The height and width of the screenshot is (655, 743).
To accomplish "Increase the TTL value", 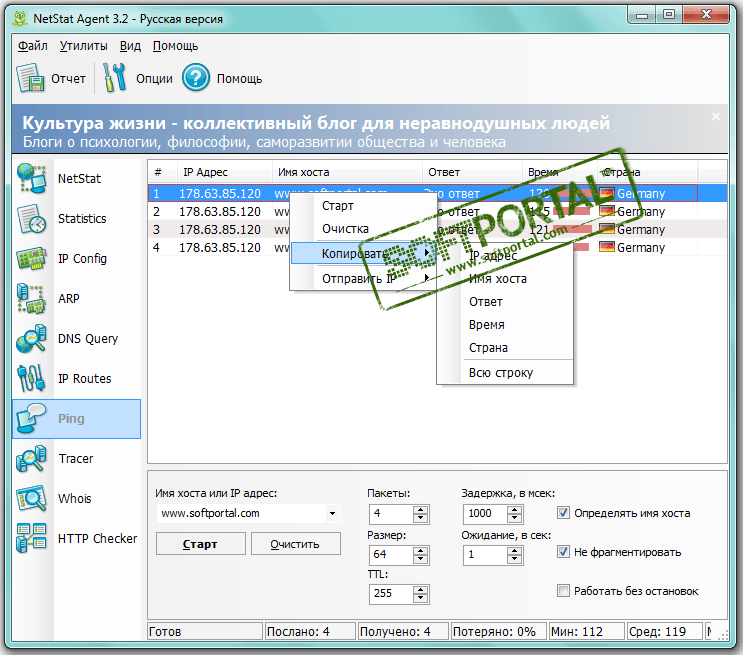I will pyautogui.click(x=420, y=590).
